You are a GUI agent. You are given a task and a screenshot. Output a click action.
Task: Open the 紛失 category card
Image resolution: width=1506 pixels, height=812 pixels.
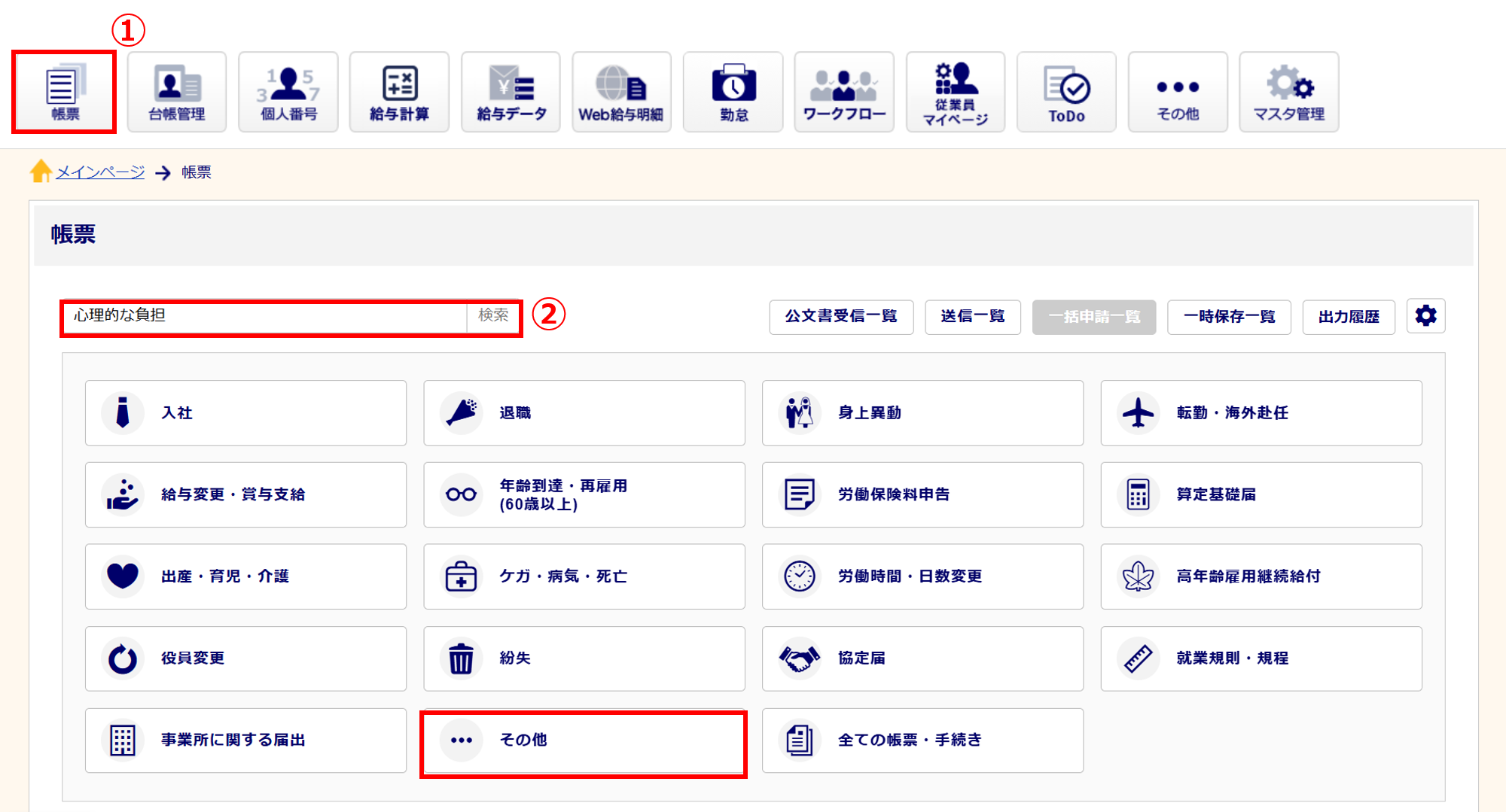click(x=584, y=658)
